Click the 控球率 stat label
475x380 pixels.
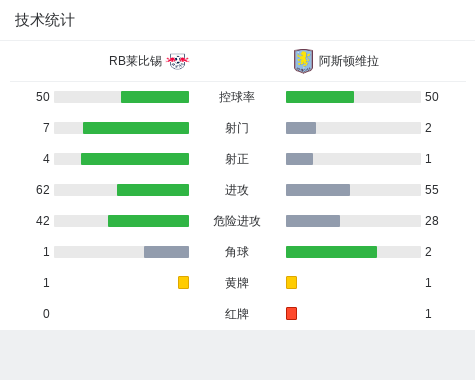[x=237, y=97]
